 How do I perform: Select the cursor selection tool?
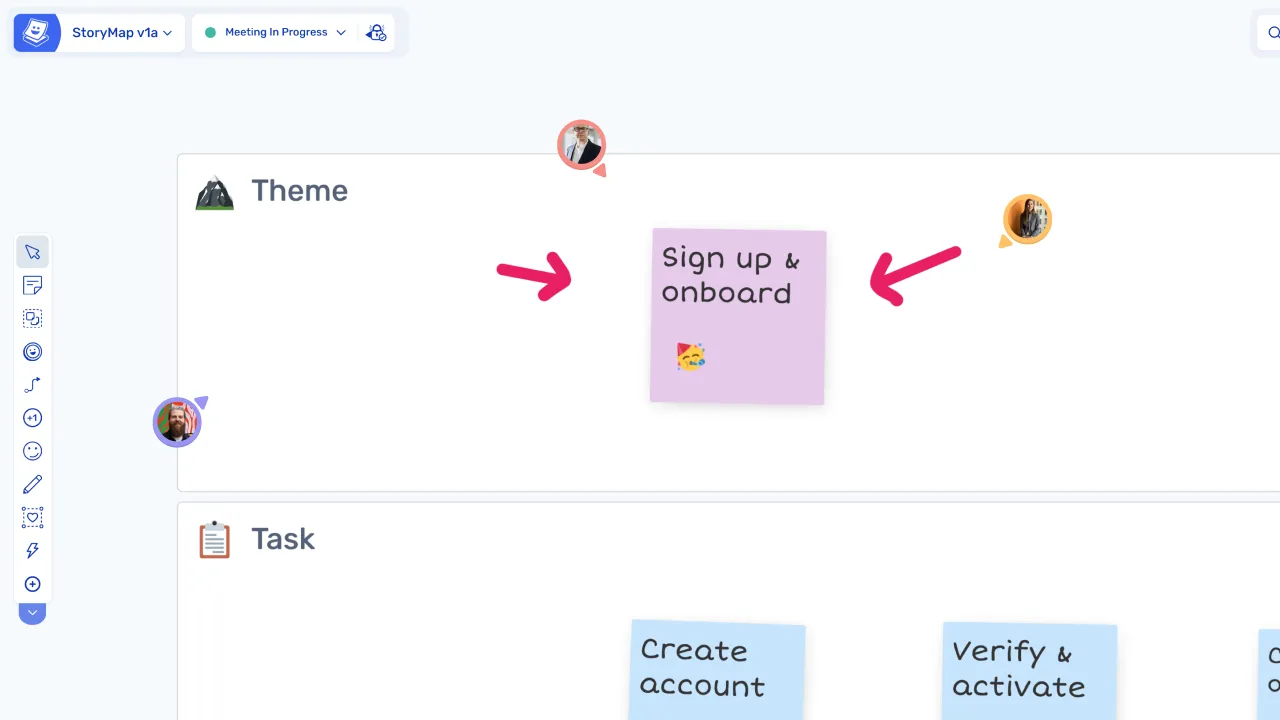32,252
